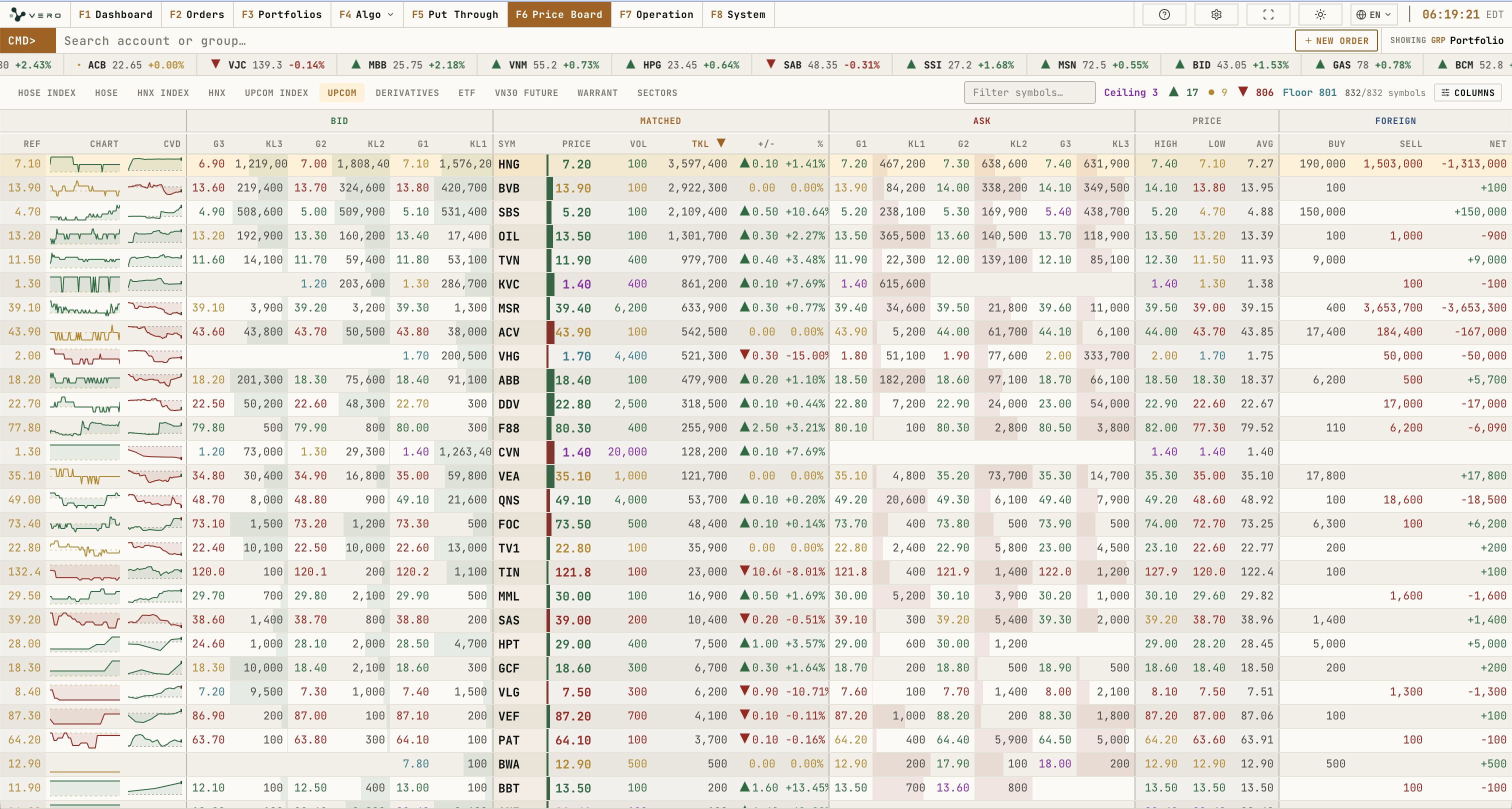Filter by up-arrow 17 gainers count
The width and height of the screenshot is (1512, 809).
tap(1183, 93)
